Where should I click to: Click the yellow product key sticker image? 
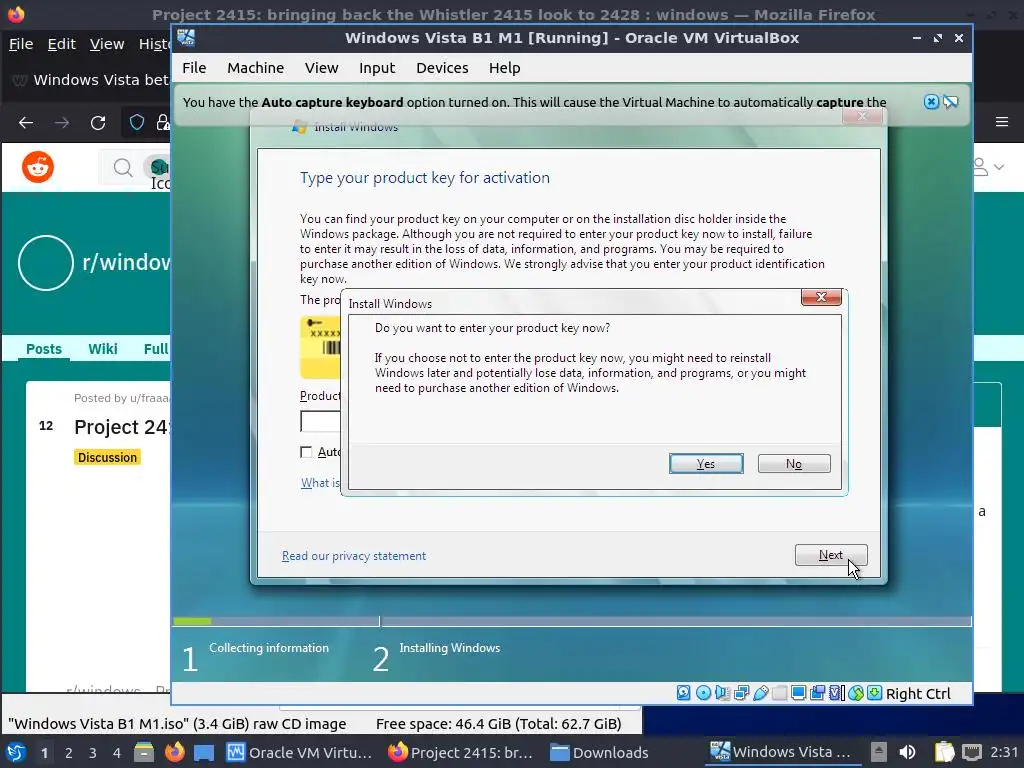[x=320, y=347]
